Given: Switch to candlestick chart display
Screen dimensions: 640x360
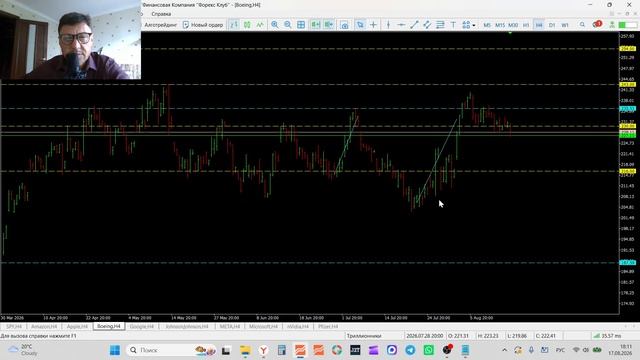Looking at the screenshot, I should [x=247, y=25].
